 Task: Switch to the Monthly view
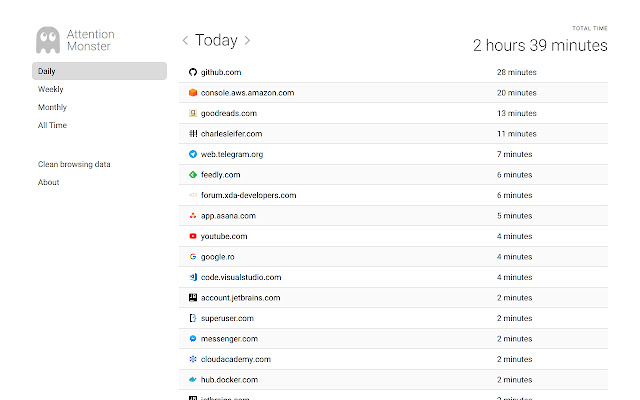pyautogui.click(x=52, y=107)
